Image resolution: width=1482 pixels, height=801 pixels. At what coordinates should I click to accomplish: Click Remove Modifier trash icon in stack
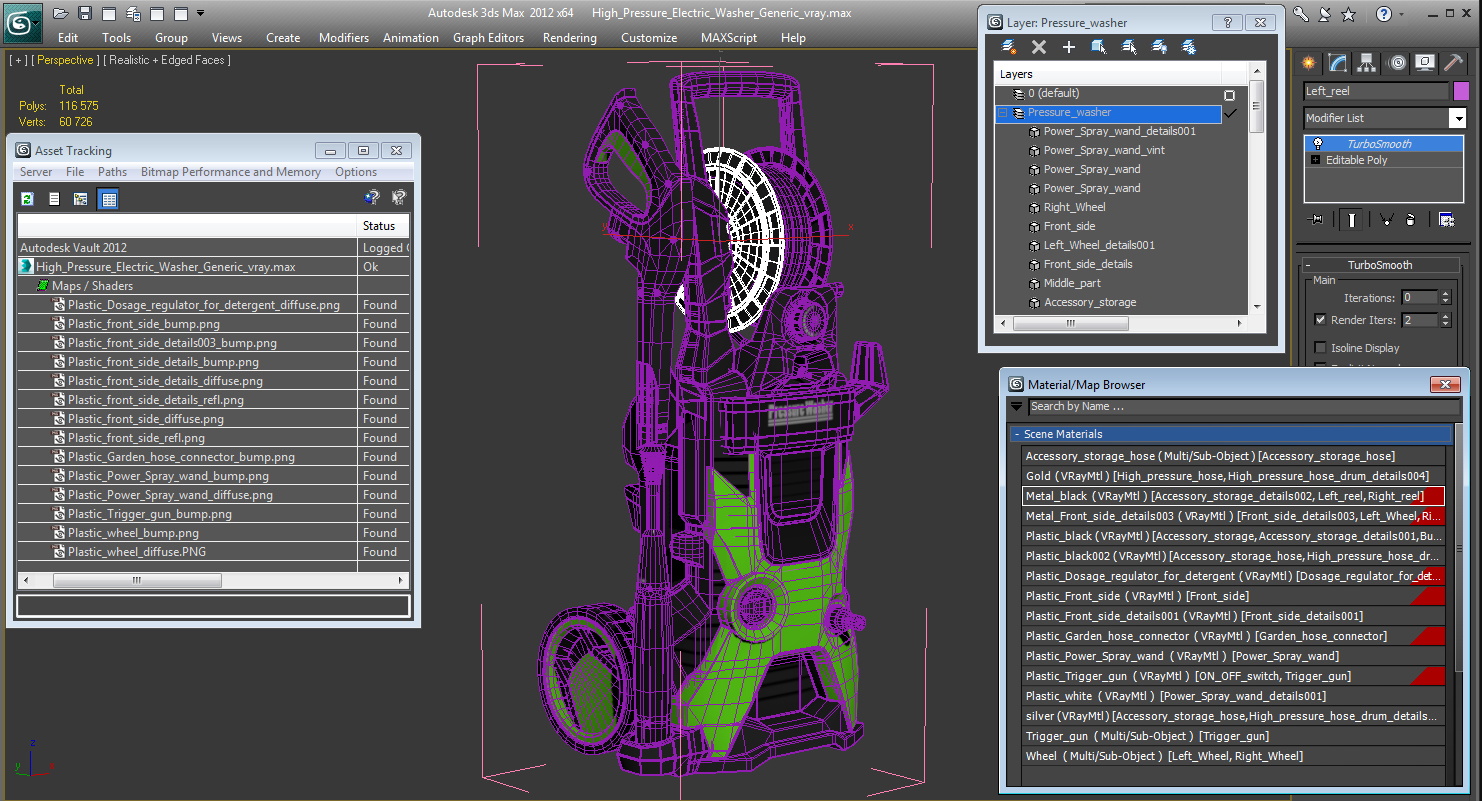click(1410, 220)
